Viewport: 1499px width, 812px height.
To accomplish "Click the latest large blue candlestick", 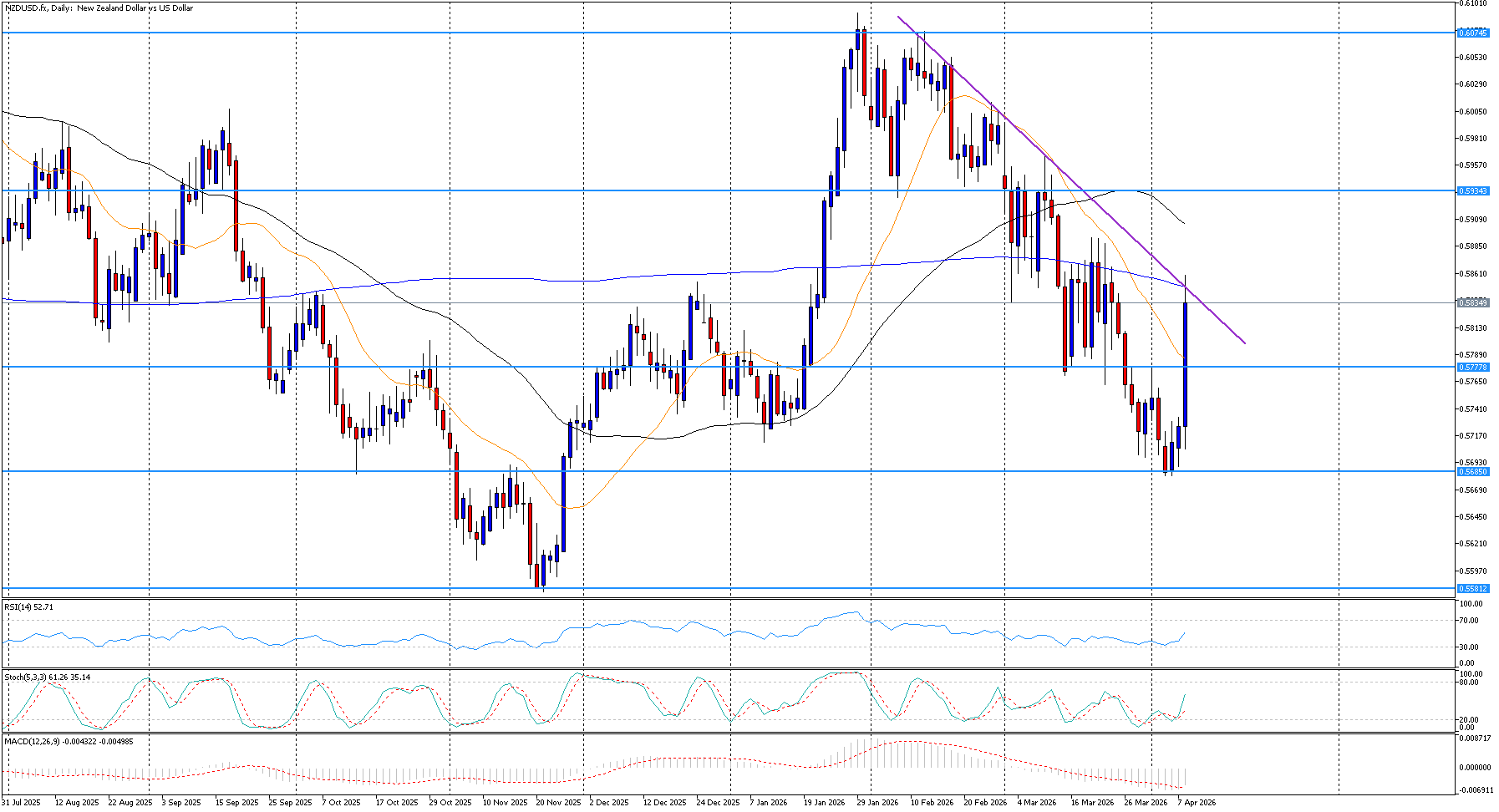I will pyautogui.click(x=1186, y=365).
